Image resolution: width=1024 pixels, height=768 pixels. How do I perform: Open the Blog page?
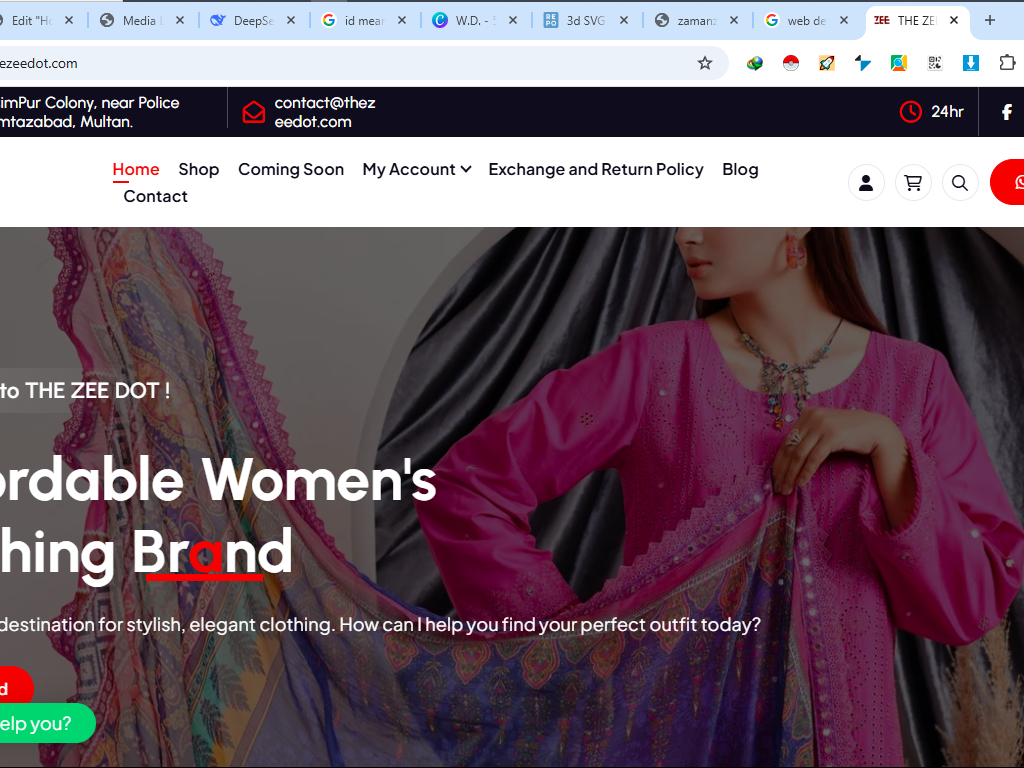pos(740,169)
